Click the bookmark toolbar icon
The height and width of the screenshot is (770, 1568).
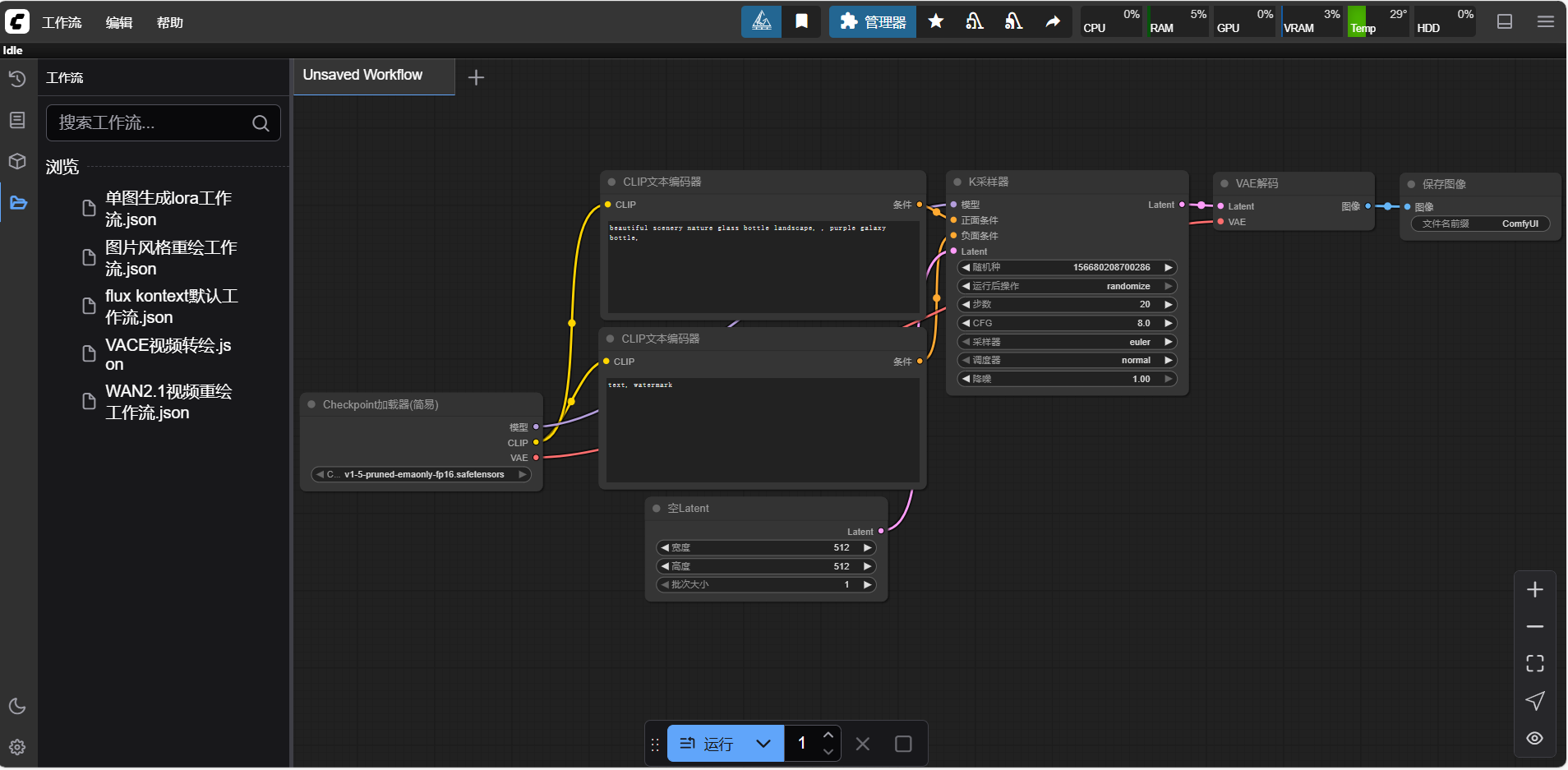point(801,21)
